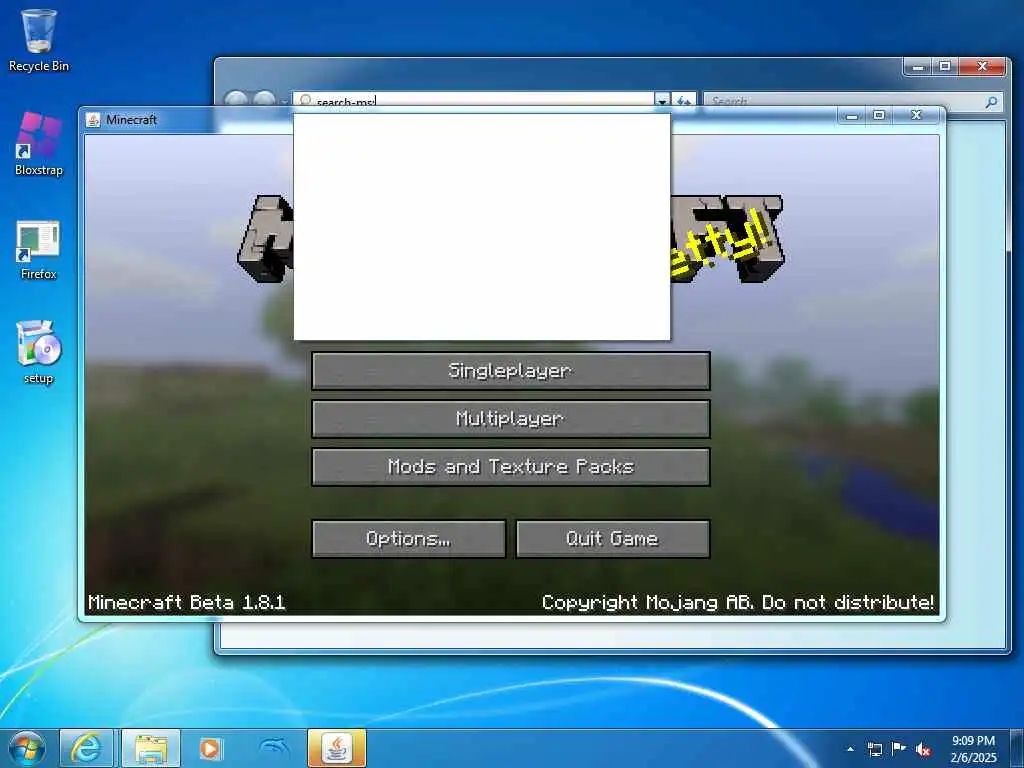Click the dolphin icon in the taskbar
The image size is (1024, 768).
(x=274, y=748)
